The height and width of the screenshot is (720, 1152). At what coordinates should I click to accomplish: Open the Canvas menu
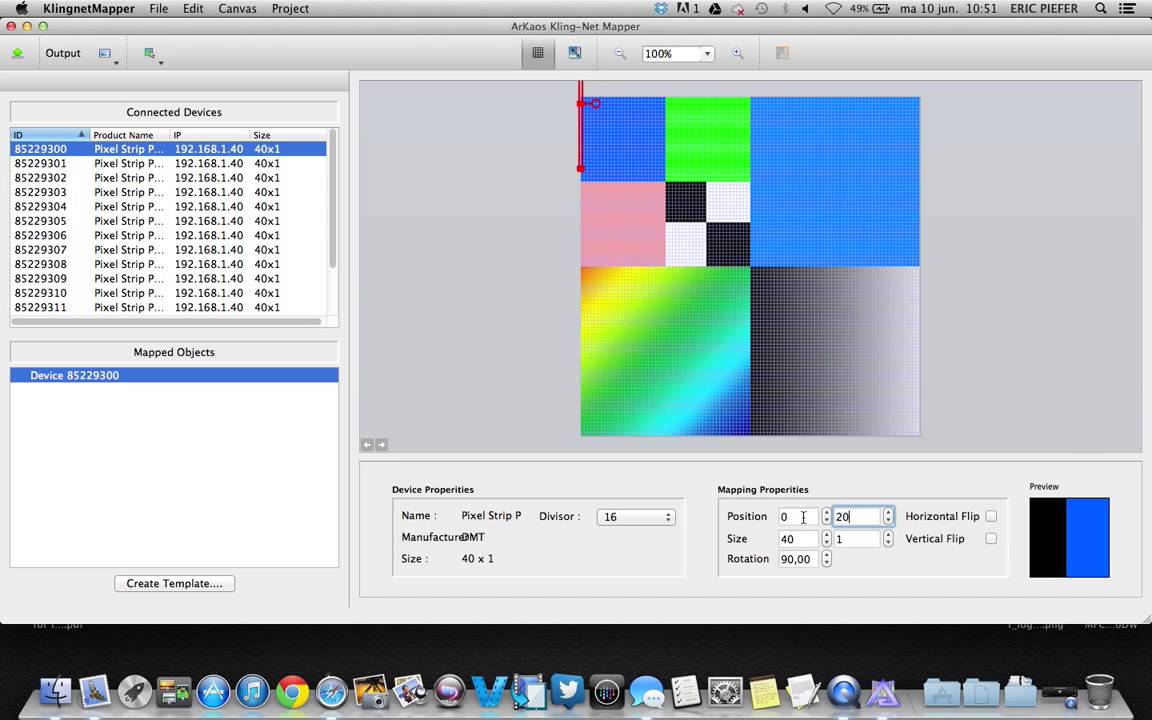[237, 9]
